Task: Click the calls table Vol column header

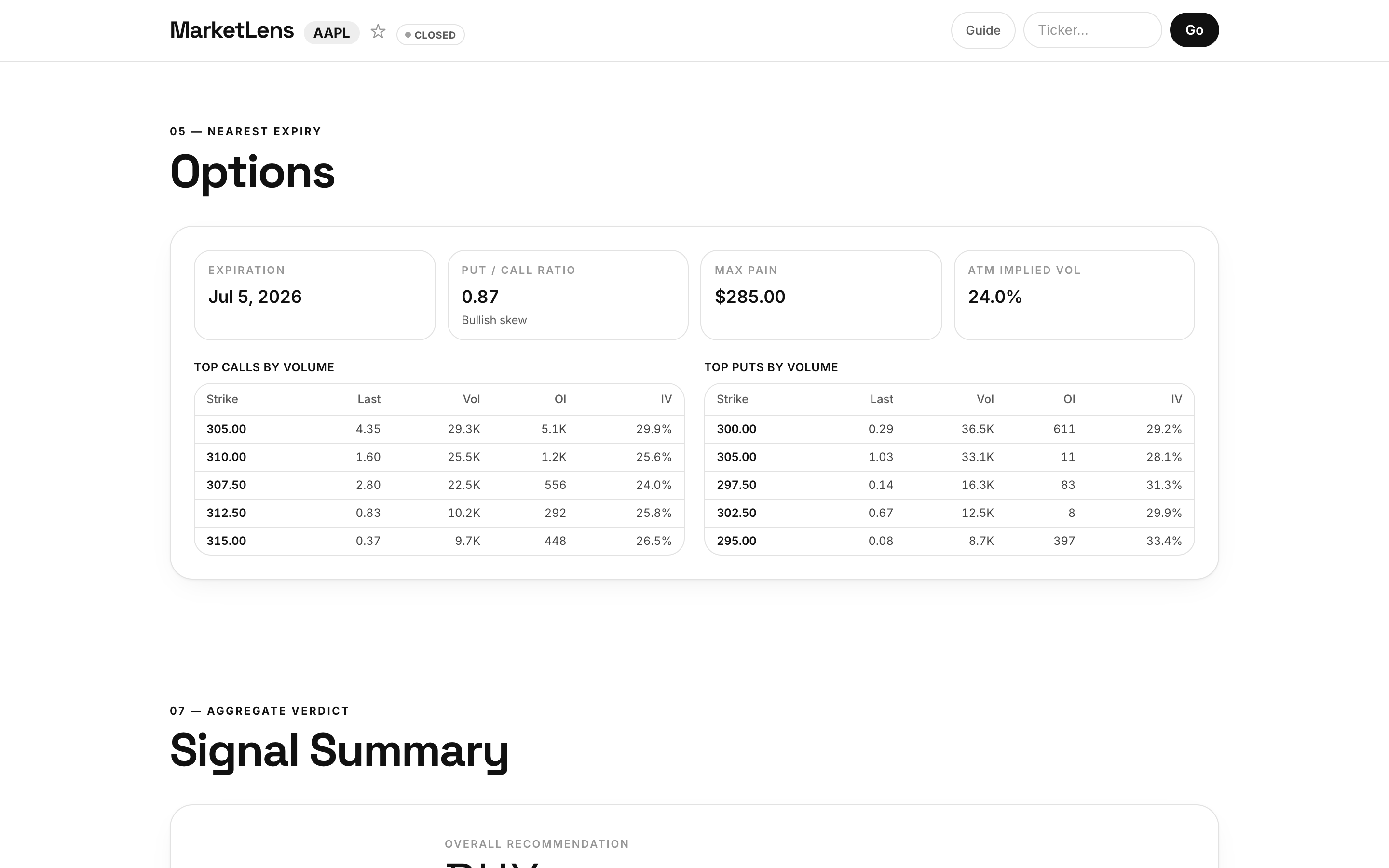Action: point(471,399)
